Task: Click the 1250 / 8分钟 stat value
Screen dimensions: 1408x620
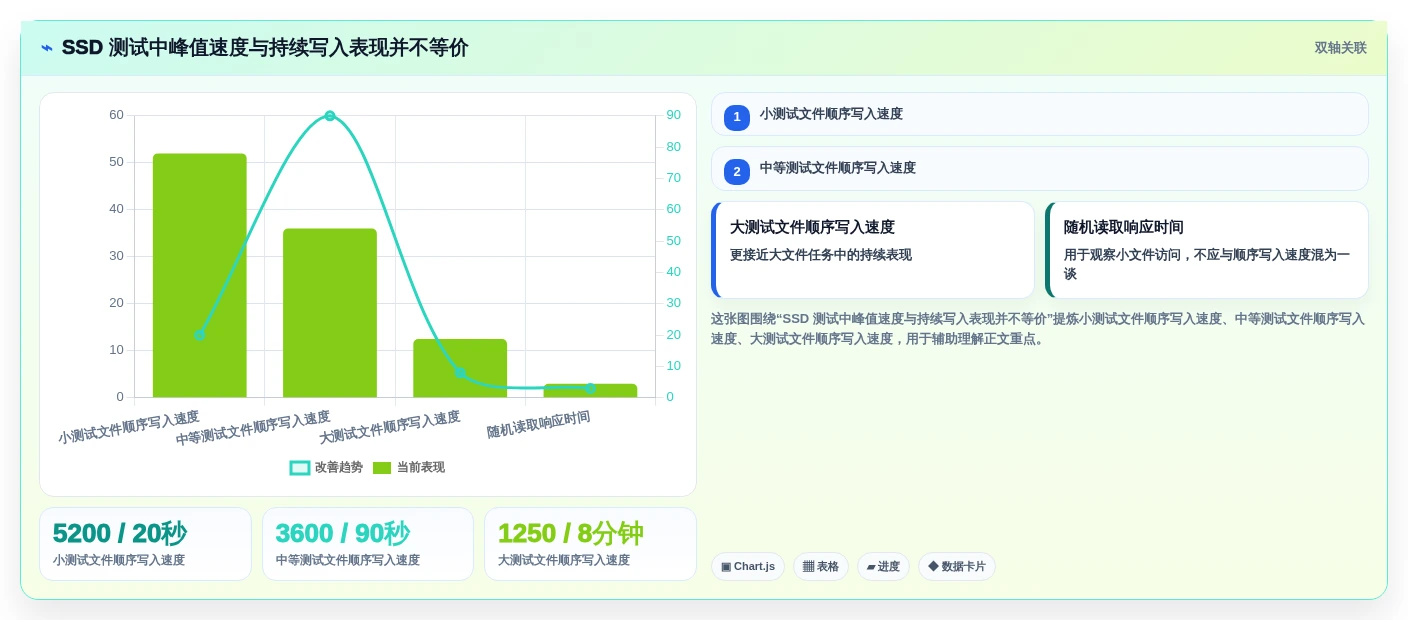Action: 570,533
